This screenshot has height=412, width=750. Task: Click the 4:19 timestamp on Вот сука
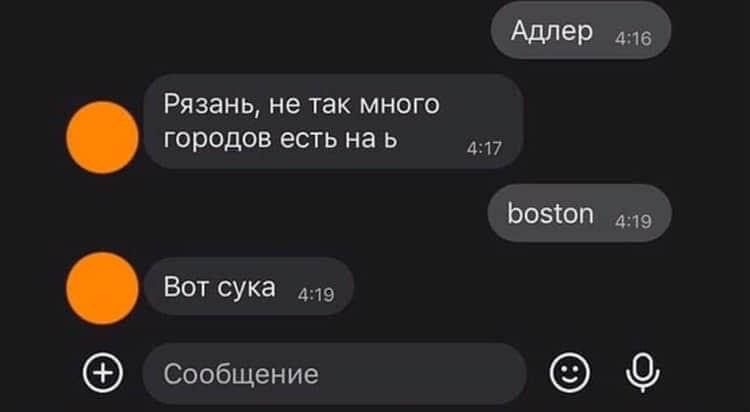click(x=316, y=295)
